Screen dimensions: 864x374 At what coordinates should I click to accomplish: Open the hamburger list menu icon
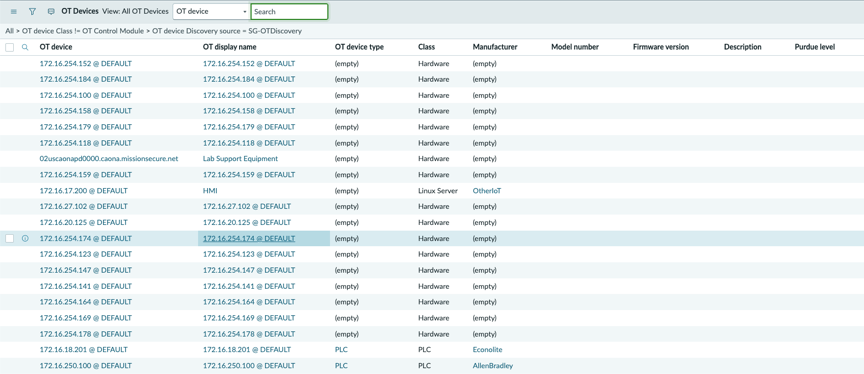[x=14, y=11]
